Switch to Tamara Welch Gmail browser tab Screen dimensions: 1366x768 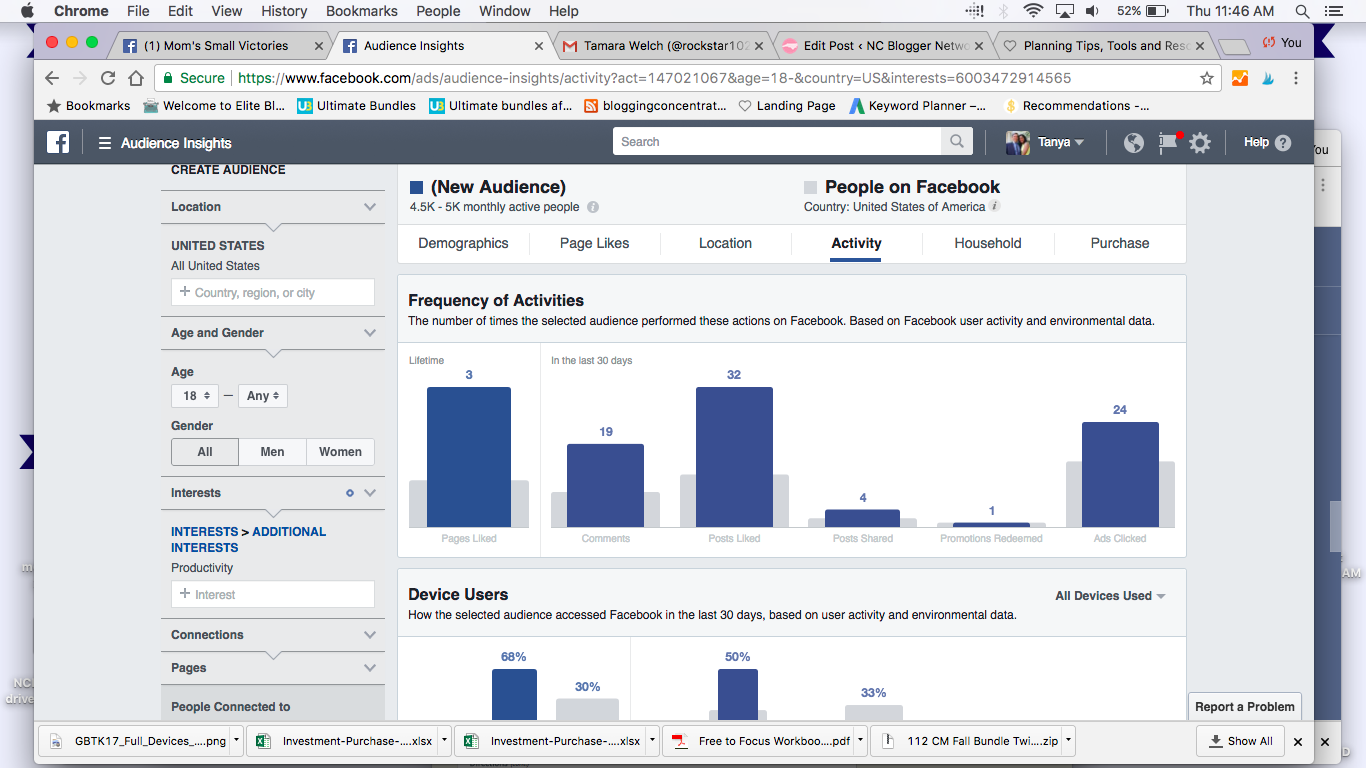(x=662, y=46)
